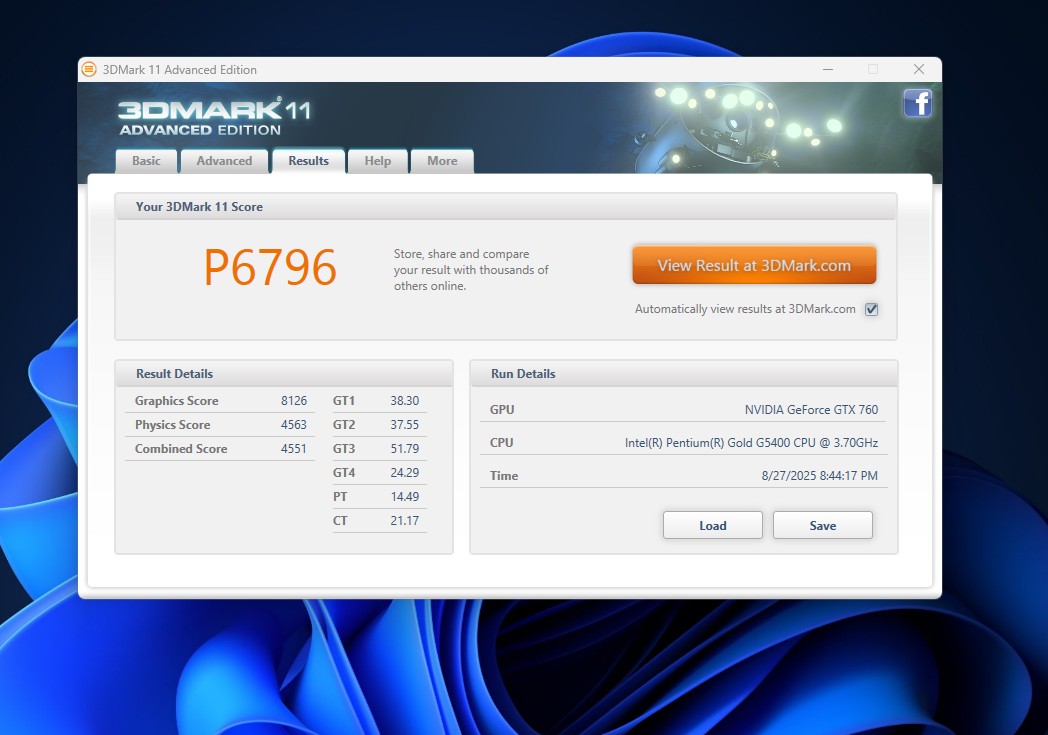Open the Facebook share icon
The height and width of the screenshot is (735, 1048).
click(x=917, y=104)
